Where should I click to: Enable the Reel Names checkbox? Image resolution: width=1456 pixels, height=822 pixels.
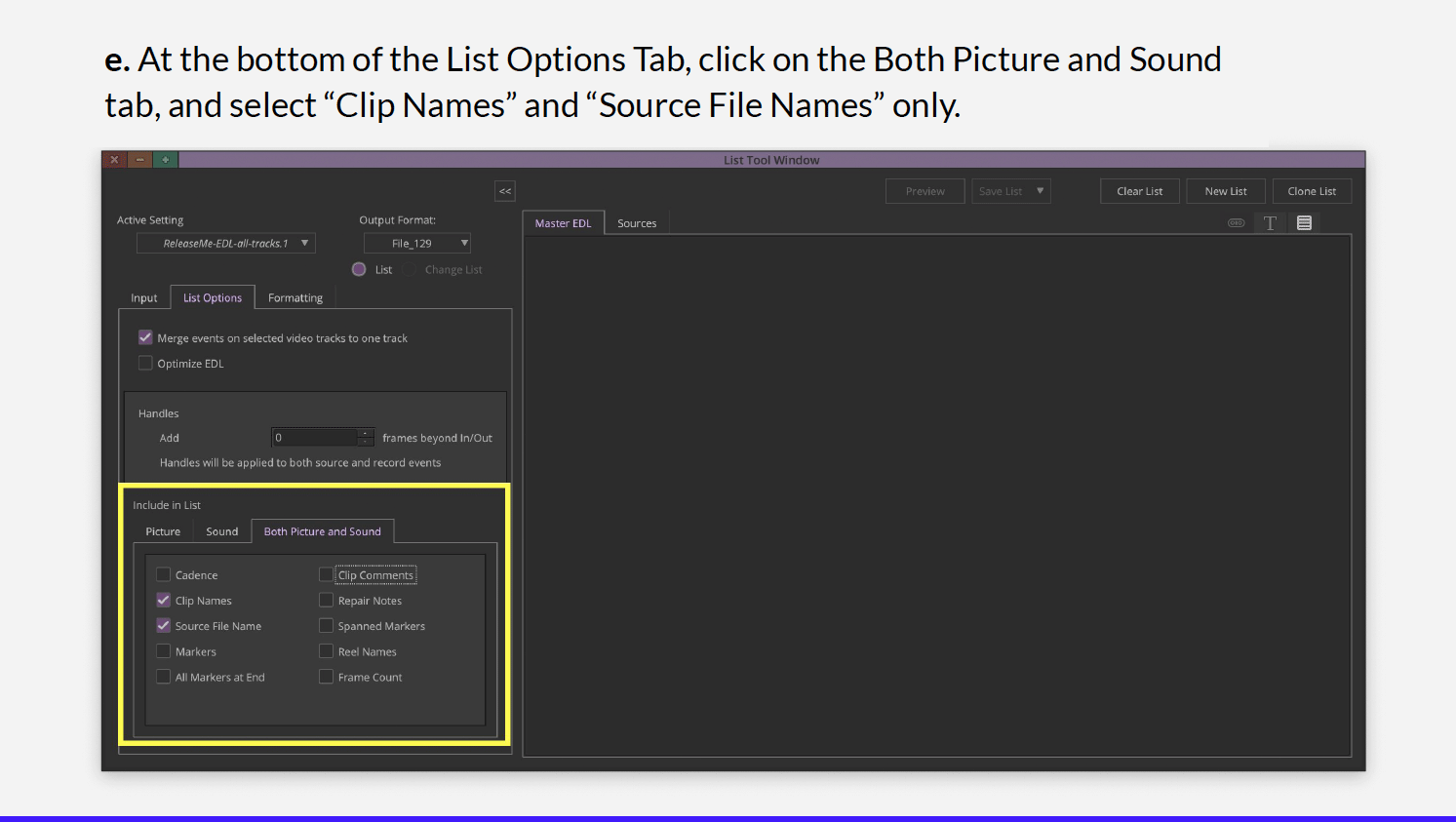(326, 650)
